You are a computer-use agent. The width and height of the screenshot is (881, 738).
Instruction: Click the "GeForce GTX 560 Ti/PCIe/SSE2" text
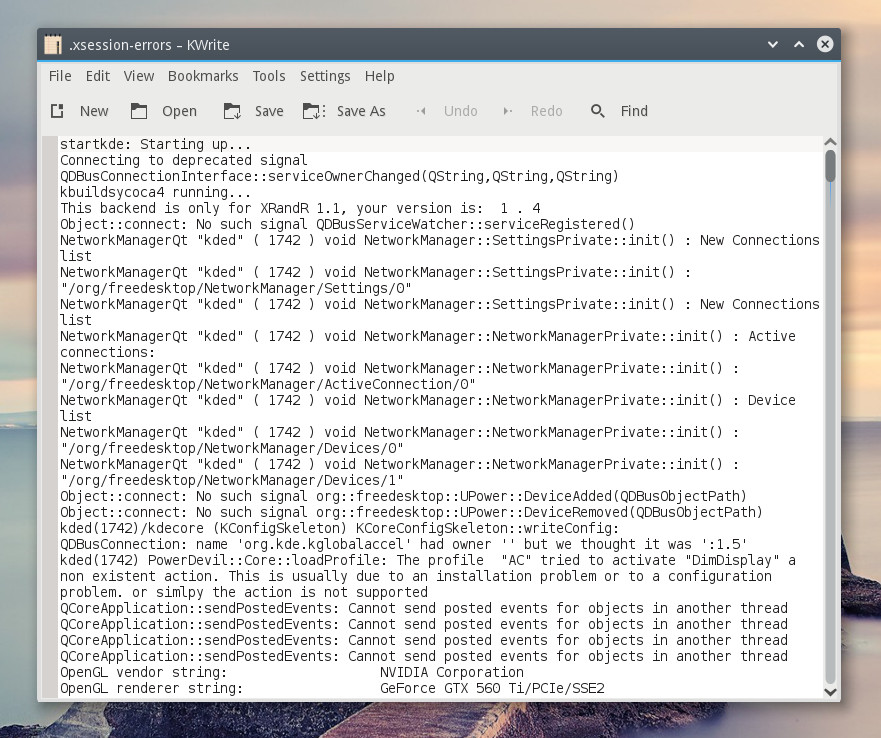[492, 689]
